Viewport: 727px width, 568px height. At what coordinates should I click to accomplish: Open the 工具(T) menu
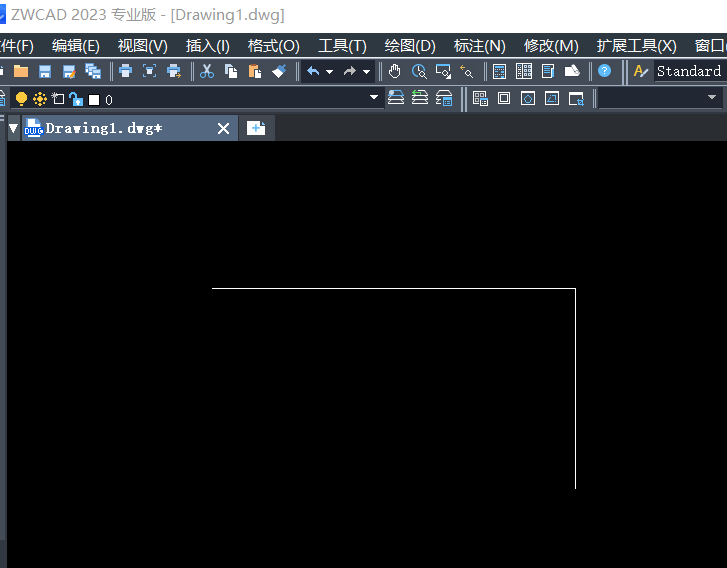click(342, 45)
